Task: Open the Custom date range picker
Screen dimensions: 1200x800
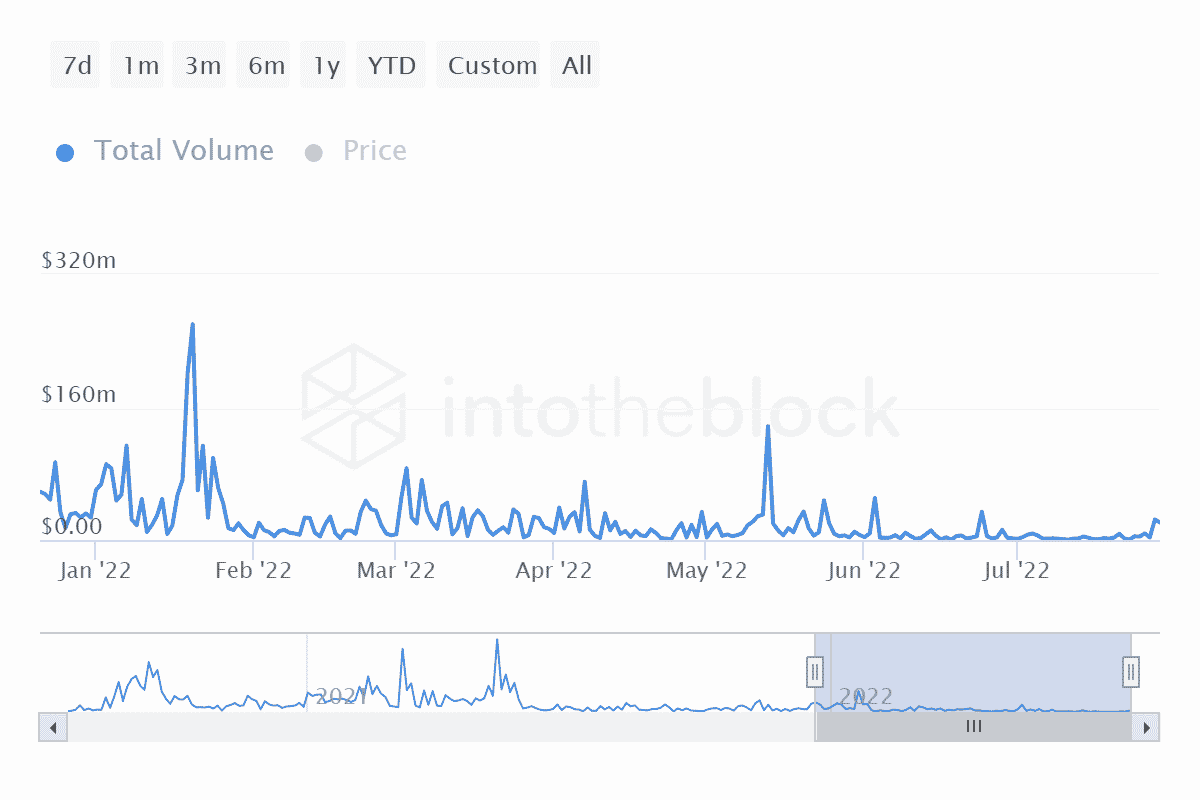Action: (492, 66)
